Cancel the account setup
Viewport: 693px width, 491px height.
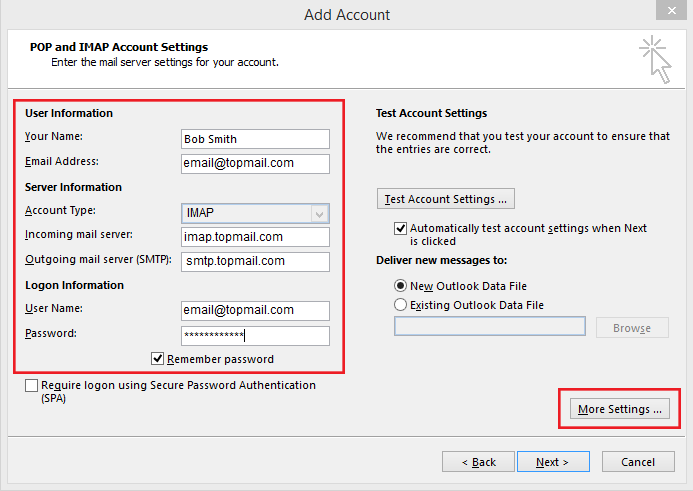tap(638, 462)
